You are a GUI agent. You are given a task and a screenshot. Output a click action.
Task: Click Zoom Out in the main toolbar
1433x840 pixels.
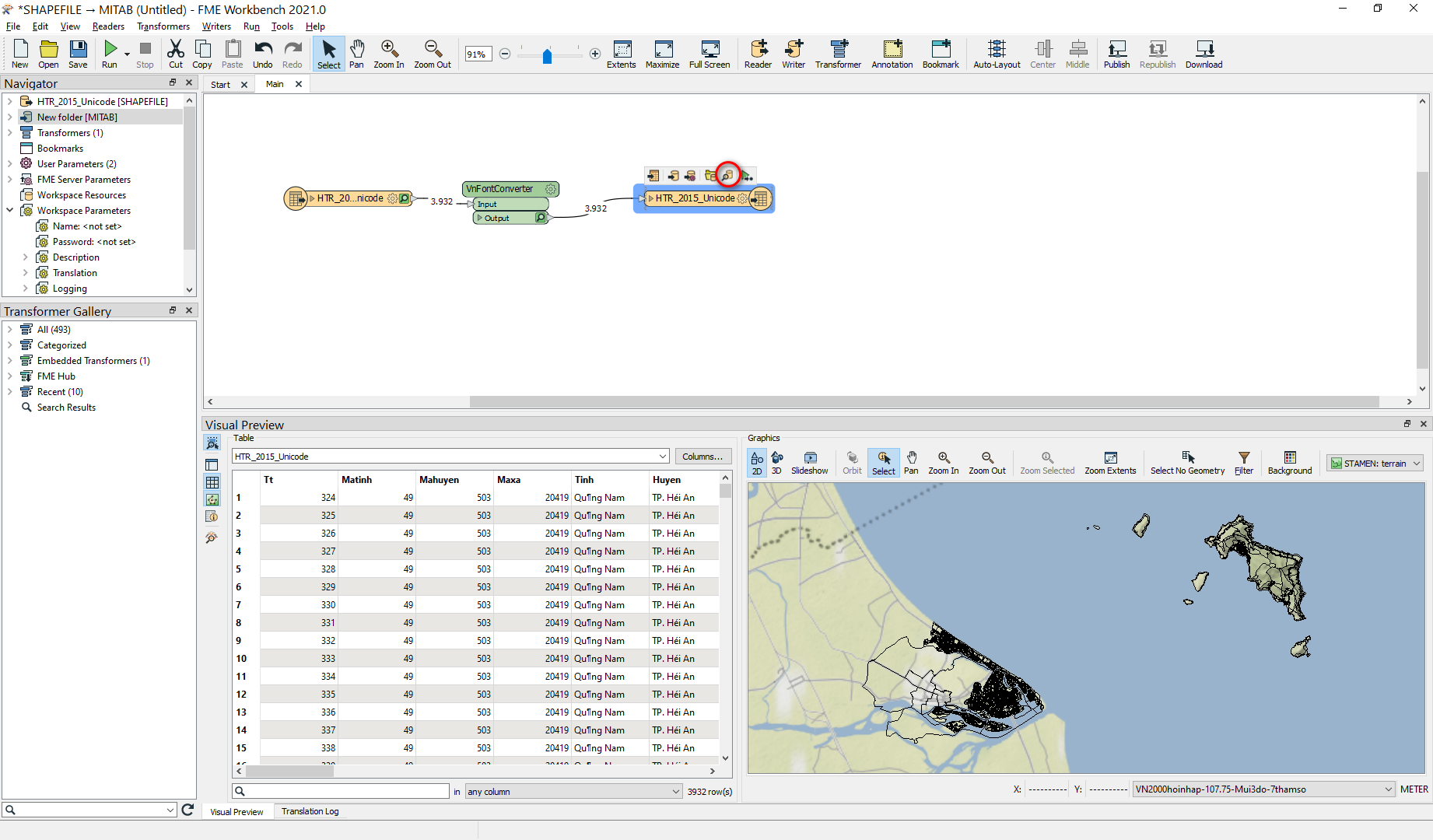[x=433, y=54]
